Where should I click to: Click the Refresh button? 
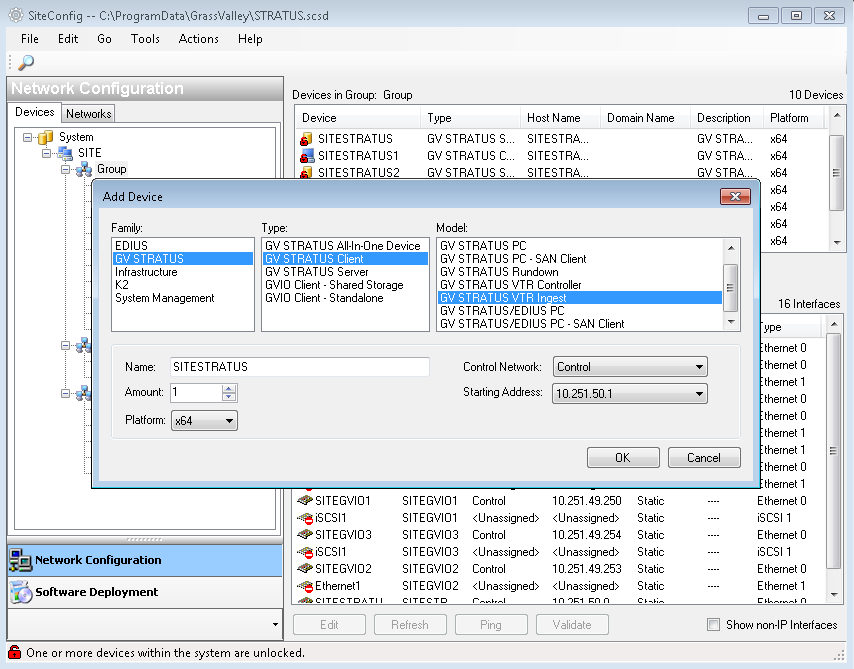pos(410,624)
